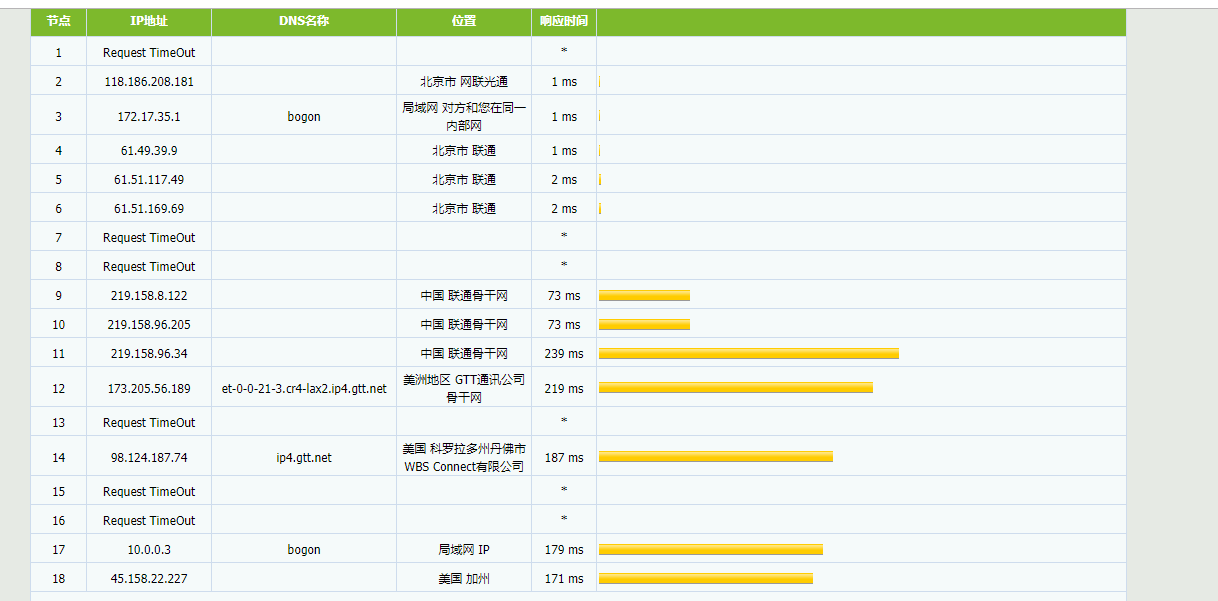Select IP address 219.158.96.34
This screenshot has height=601, width=1218.
pos(149,354)
